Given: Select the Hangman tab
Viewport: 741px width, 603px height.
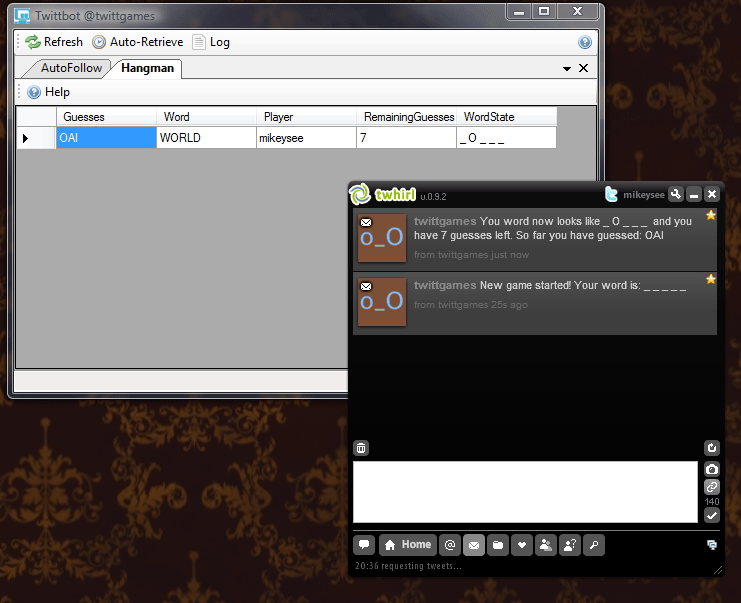Looking at the screenshot, I should 147,68.
